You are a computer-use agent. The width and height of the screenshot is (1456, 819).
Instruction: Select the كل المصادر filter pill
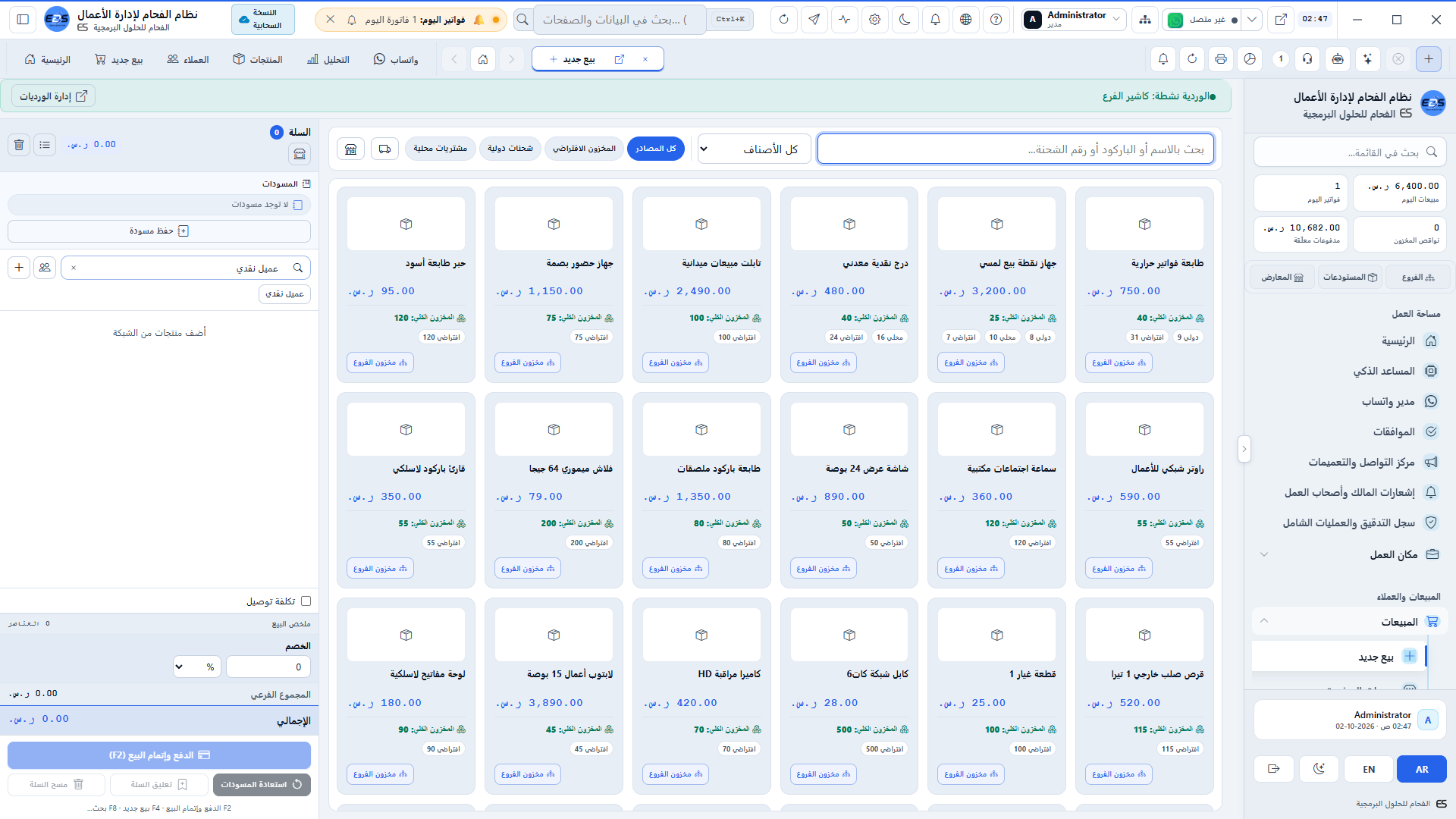pyautogui.click(x=656, y=149)
